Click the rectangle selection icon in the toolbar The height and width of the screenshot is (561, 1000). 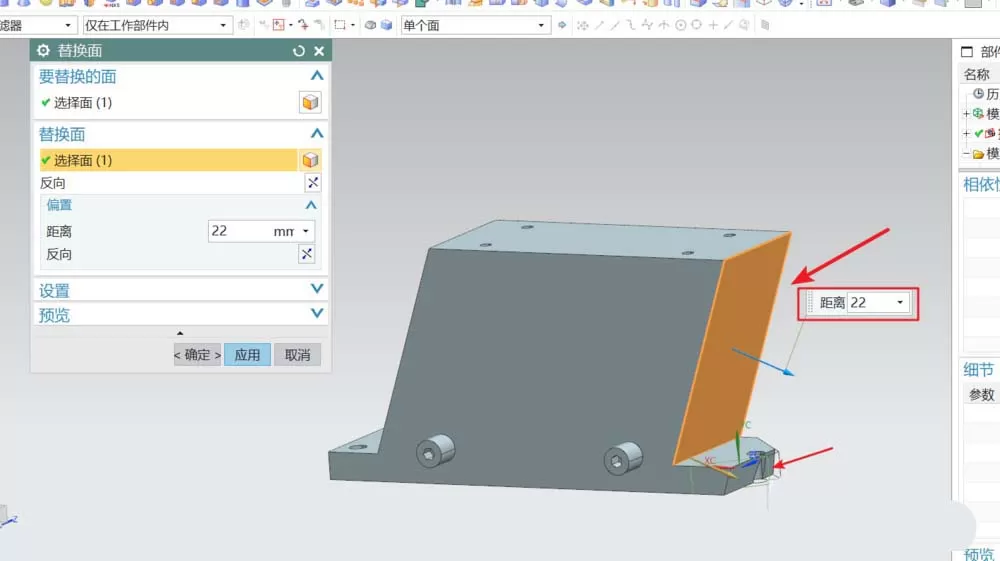click(340, 25)
